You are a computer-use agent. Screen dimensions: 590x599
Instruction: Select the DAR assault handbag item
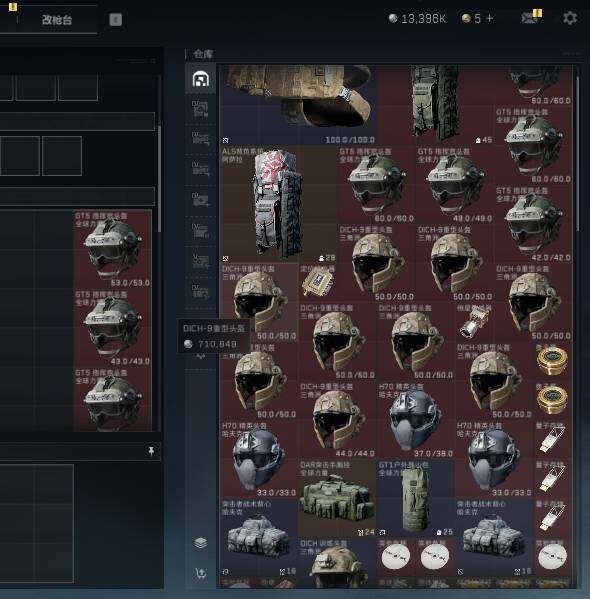(337, 499)
